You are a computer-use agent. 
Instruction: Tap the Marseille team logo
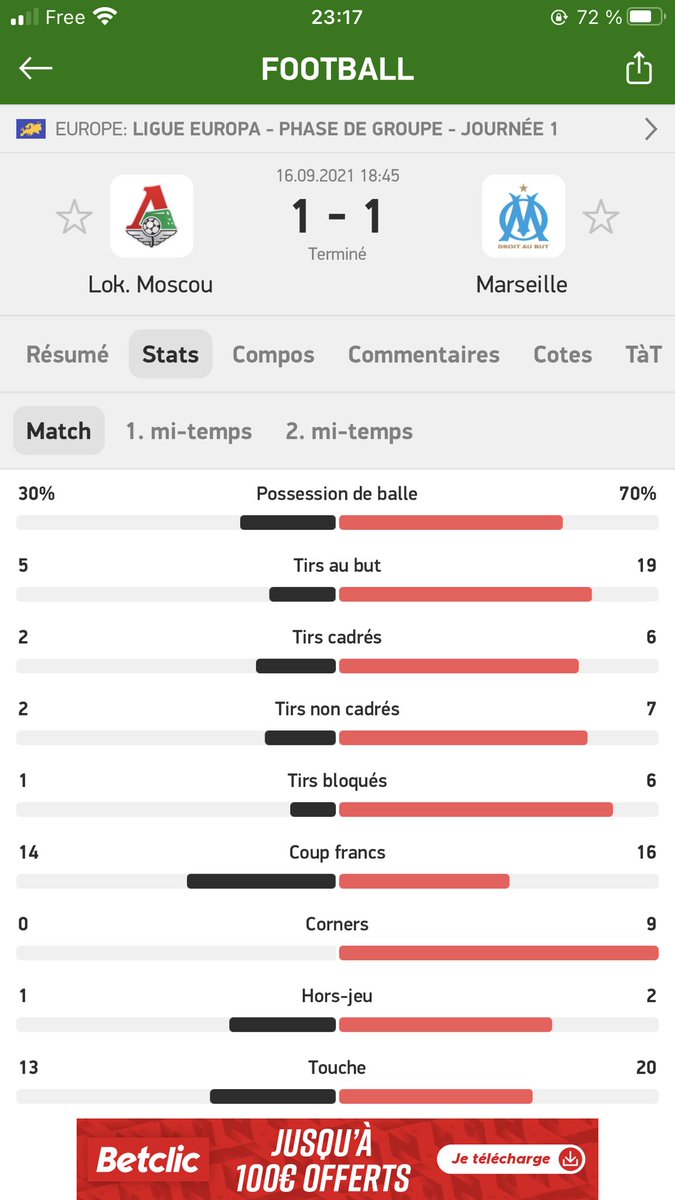[523, 216]
